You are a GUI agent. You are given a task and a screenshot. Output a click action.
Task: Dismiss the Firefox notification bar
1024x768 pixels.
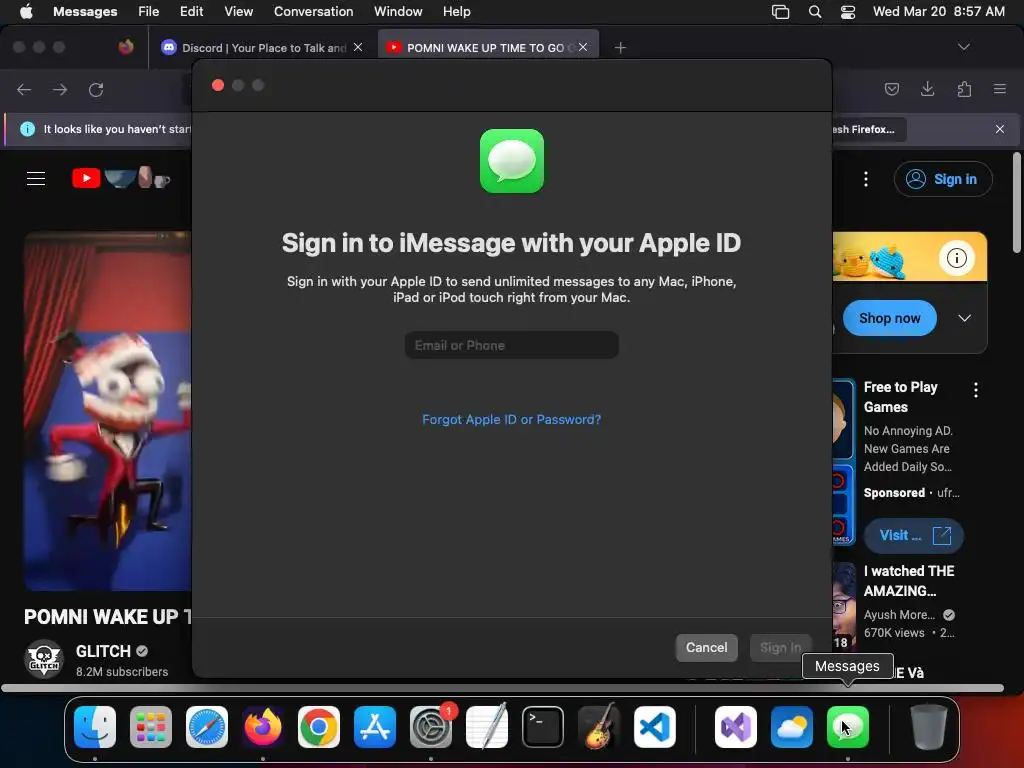[x=1000, y=129]
